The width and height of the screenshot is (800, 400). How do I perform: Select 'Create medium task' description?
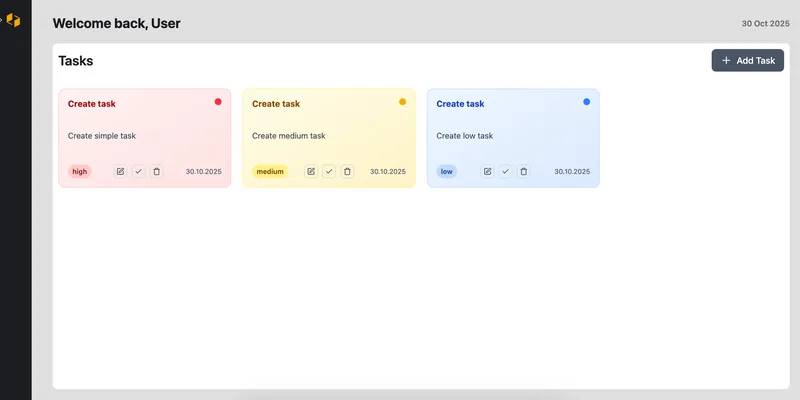click(x=289, y=136)
